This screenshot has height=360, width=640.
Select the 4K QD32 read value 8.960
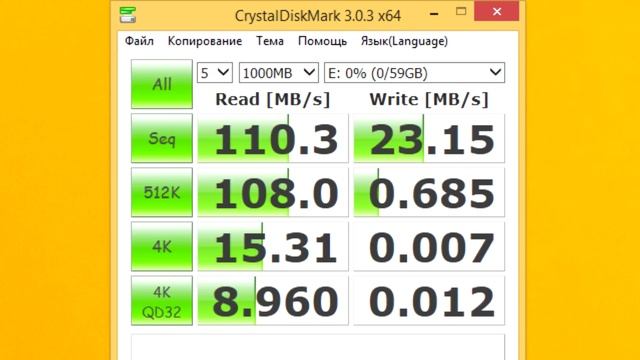273,301
